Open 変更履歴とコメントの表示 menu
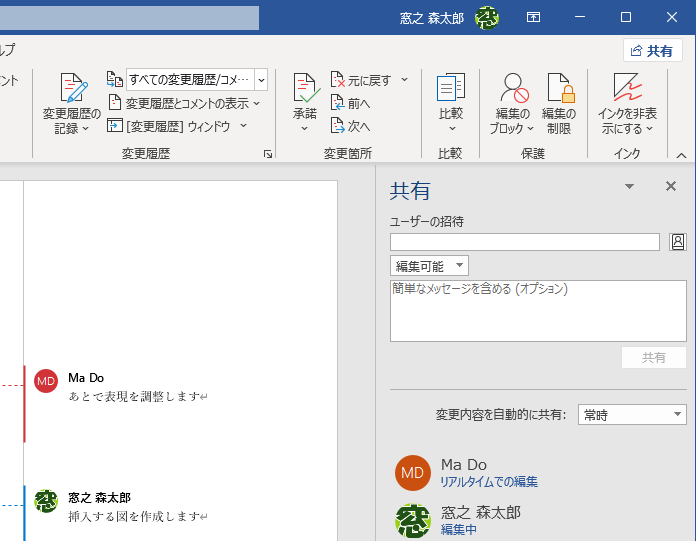Image resolution: width=696 pixels, height=541 pixels. coord(184,103)
